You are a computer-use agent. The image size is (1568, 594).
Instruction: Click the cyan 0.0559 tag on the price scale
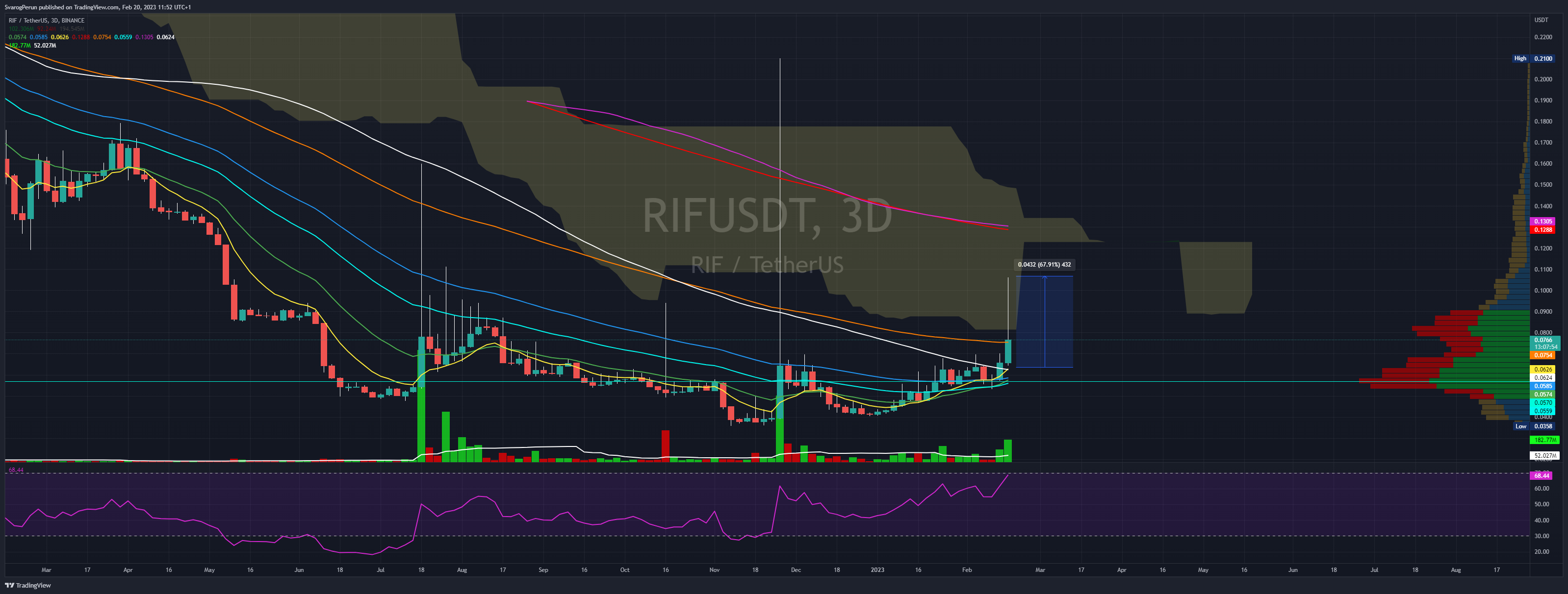pos(1543,411)
